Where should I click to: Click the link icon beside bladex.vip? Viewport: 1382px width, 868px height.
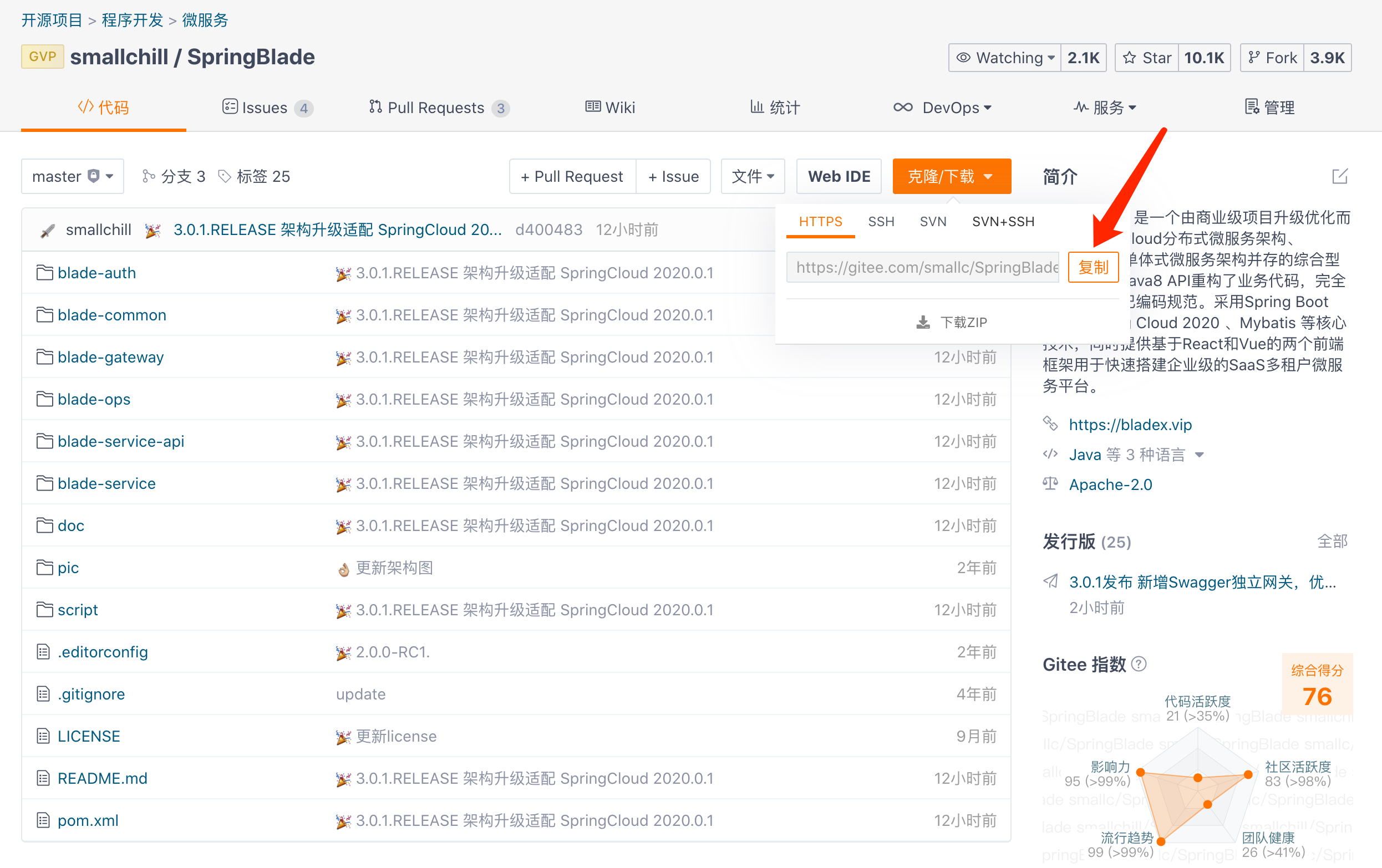(1050, 424)
